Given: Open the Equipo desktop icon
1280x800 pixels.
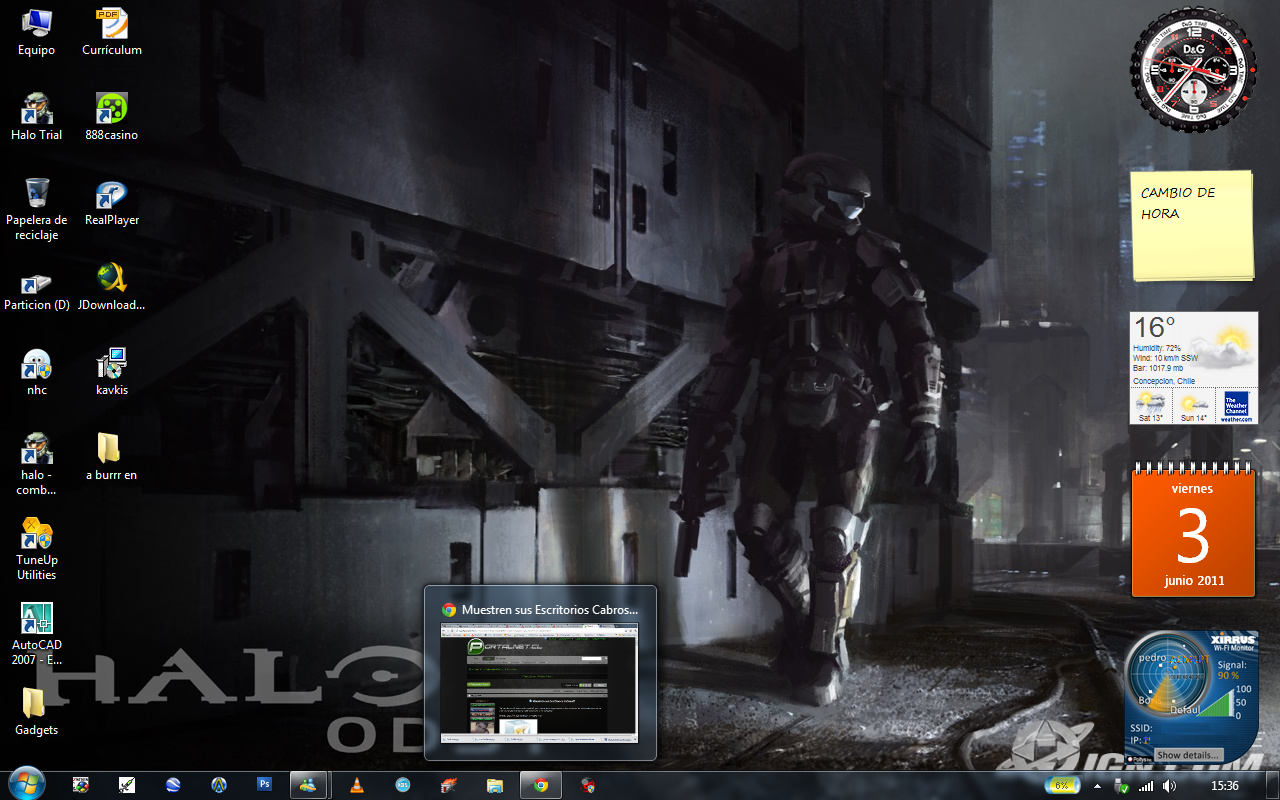Looking at the screenshot, I should pos(37,32).
